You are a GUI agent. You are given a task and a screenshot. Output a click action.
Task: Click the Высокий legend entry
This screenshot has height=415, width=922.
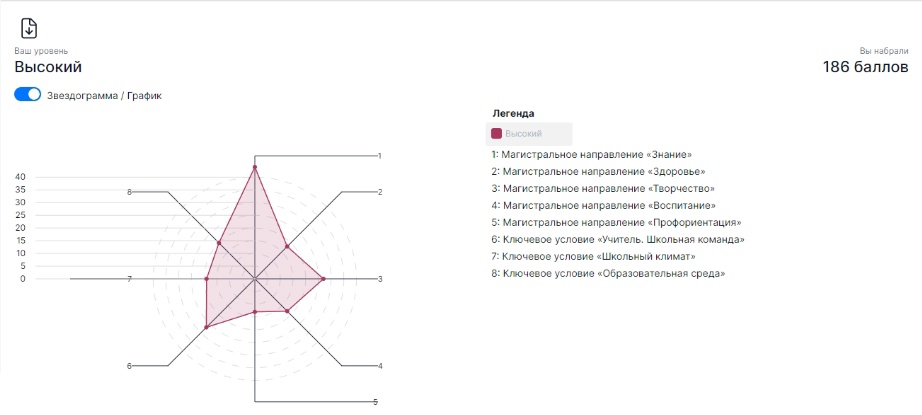tap(529, 133)
